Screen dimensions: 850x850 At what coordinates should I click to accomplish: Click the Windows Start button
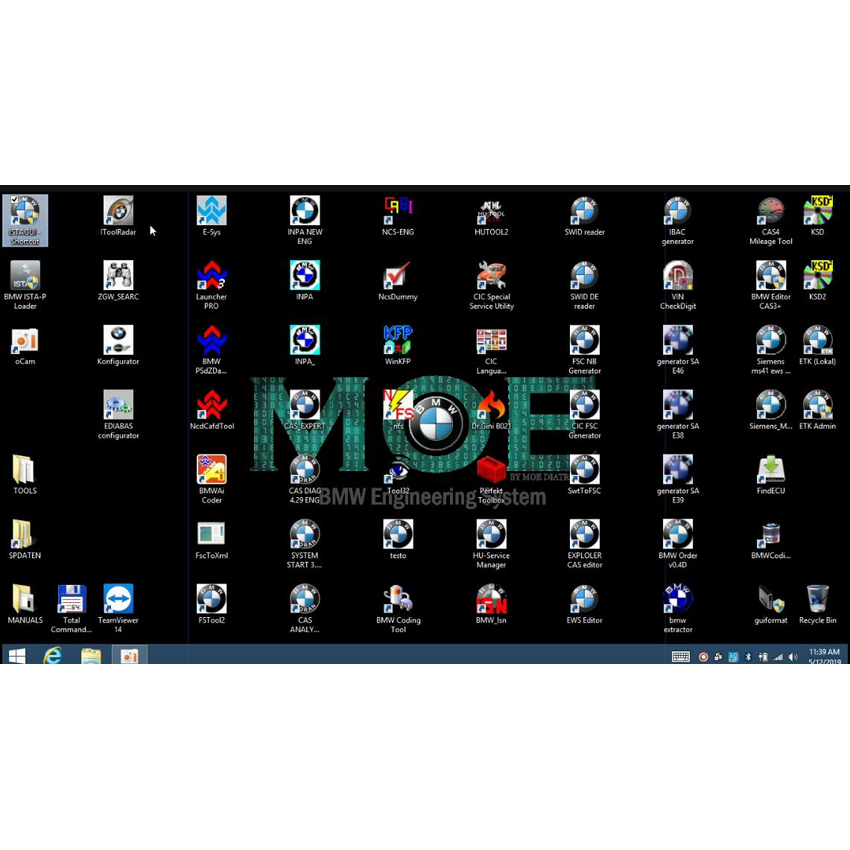click(17, 656)
